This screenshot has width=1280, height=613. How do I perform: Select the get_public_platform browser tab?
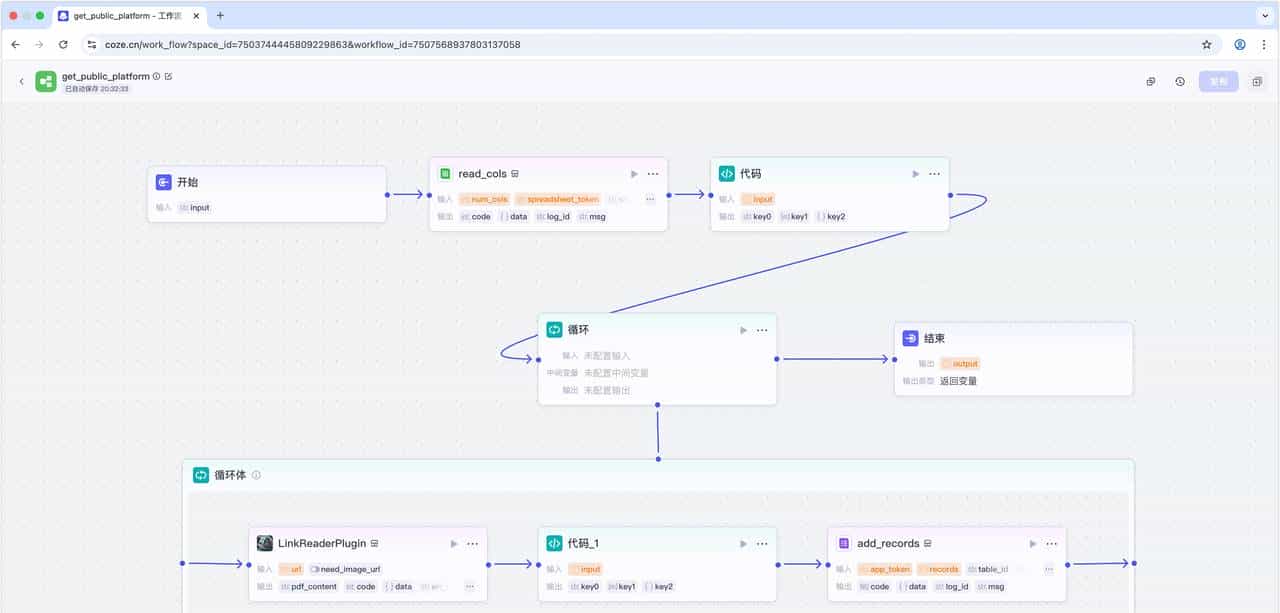[x=125, y=16]
